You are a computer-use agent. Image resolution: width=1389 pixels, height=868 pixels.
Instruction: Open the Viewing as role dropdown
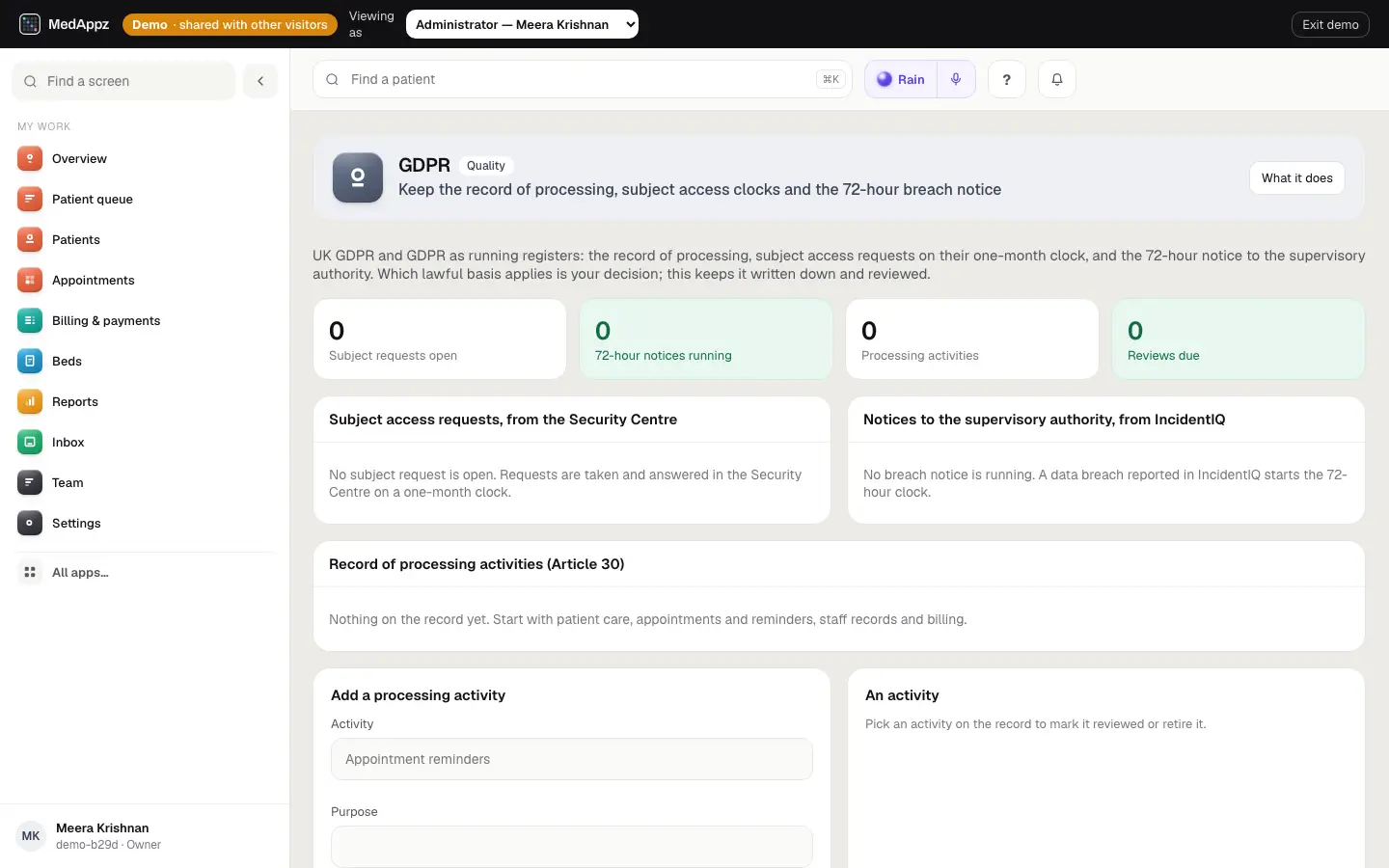point(522,24)
